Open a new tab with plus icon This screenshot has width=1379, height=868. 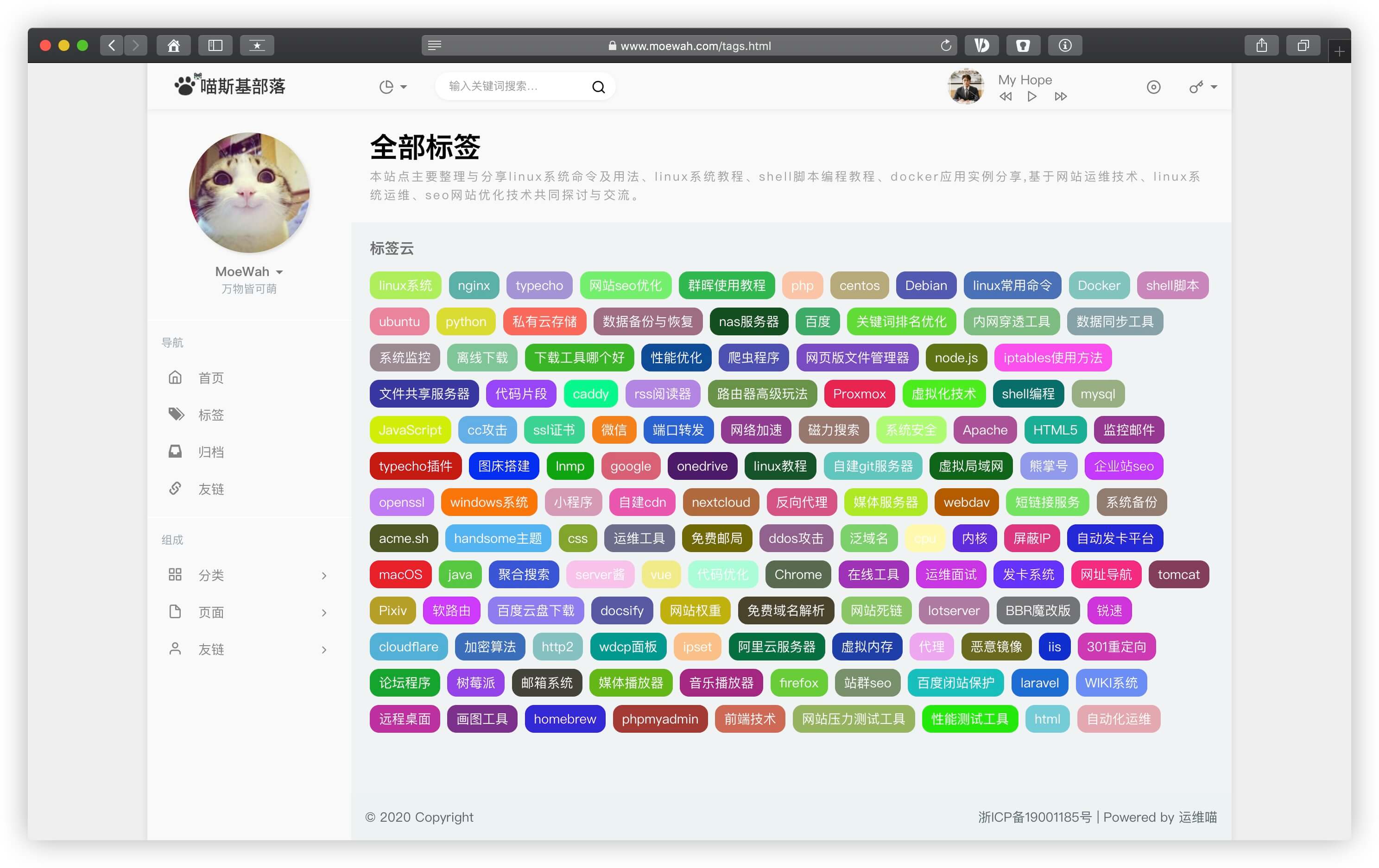1339,51
